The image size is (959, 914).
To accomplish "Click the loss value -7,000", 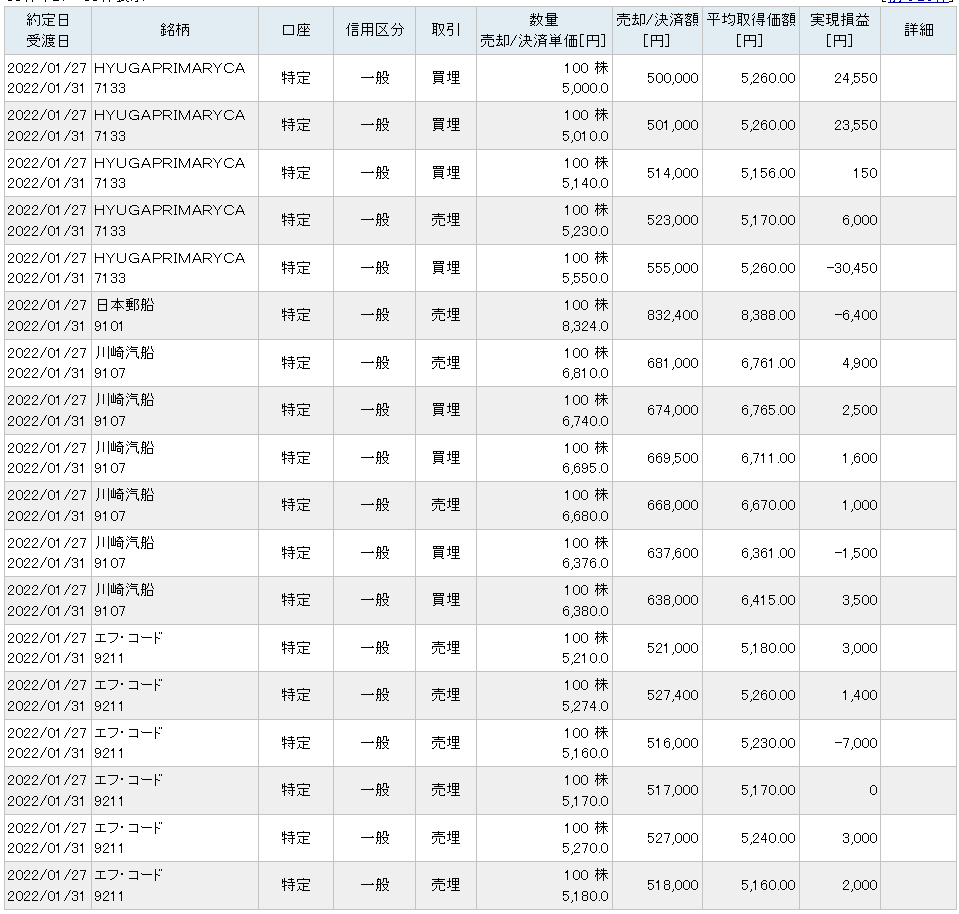I will [x=855, y=743].
